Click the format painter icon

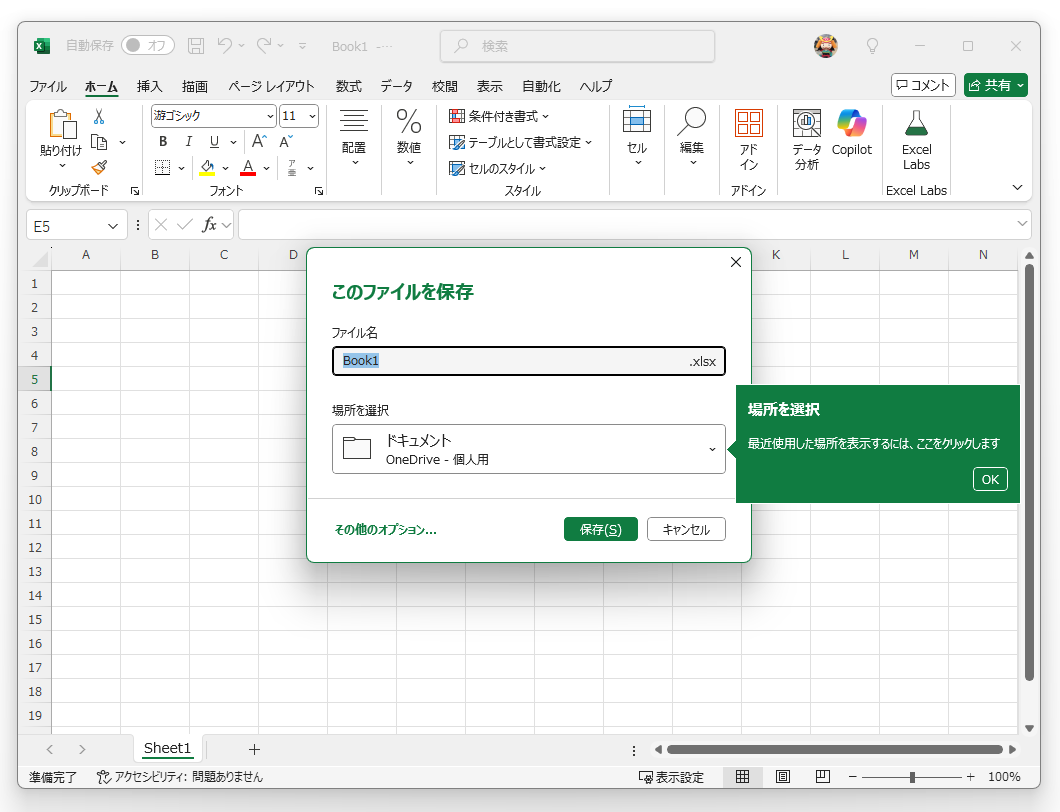100,166
